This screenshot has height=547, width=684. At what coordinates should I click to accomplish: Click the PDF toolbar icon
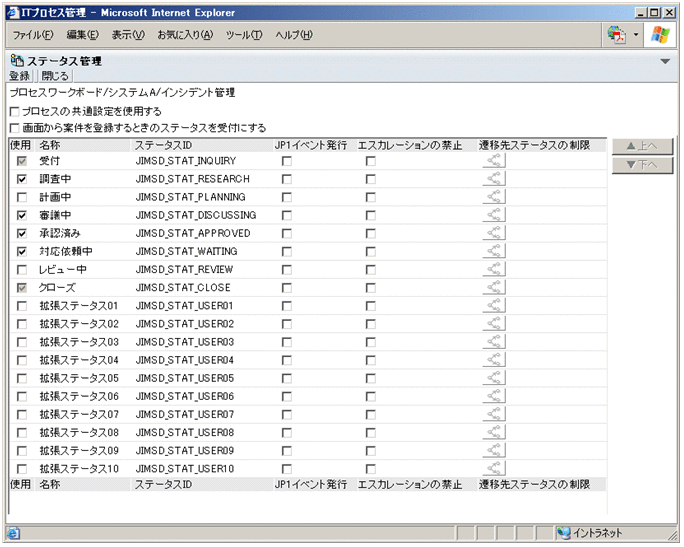[616, 35]
